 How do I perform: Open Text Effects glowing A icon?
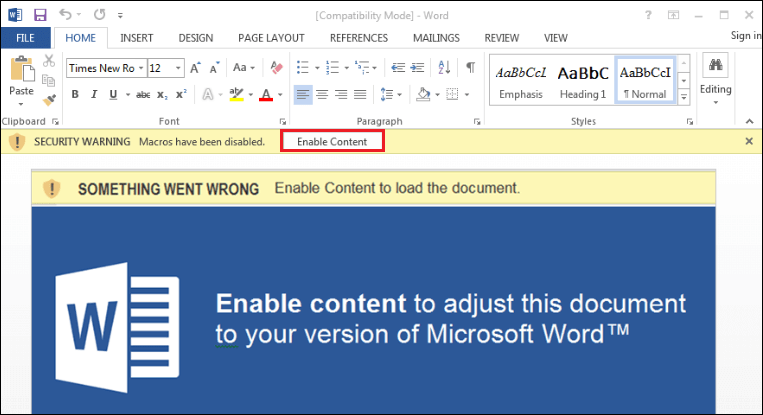[208, 94]
